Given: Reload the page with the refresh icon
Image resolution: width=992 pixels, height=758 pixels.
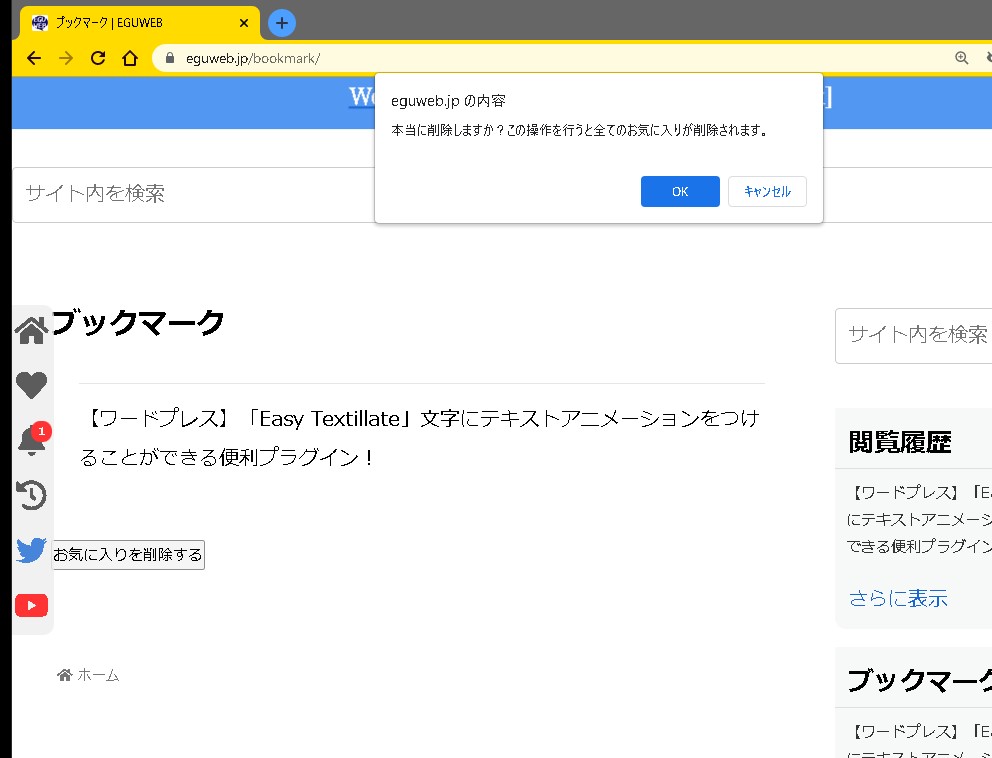Looking at the screenshot, I should (98, 58).
